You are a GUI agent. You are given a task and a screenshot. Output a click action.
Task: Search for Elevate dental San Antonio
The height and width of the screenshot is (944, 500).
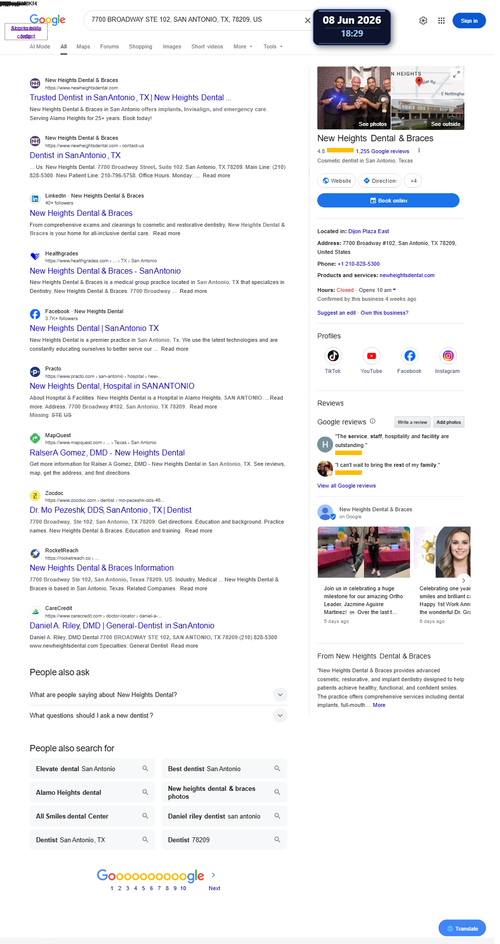[92, 769]
